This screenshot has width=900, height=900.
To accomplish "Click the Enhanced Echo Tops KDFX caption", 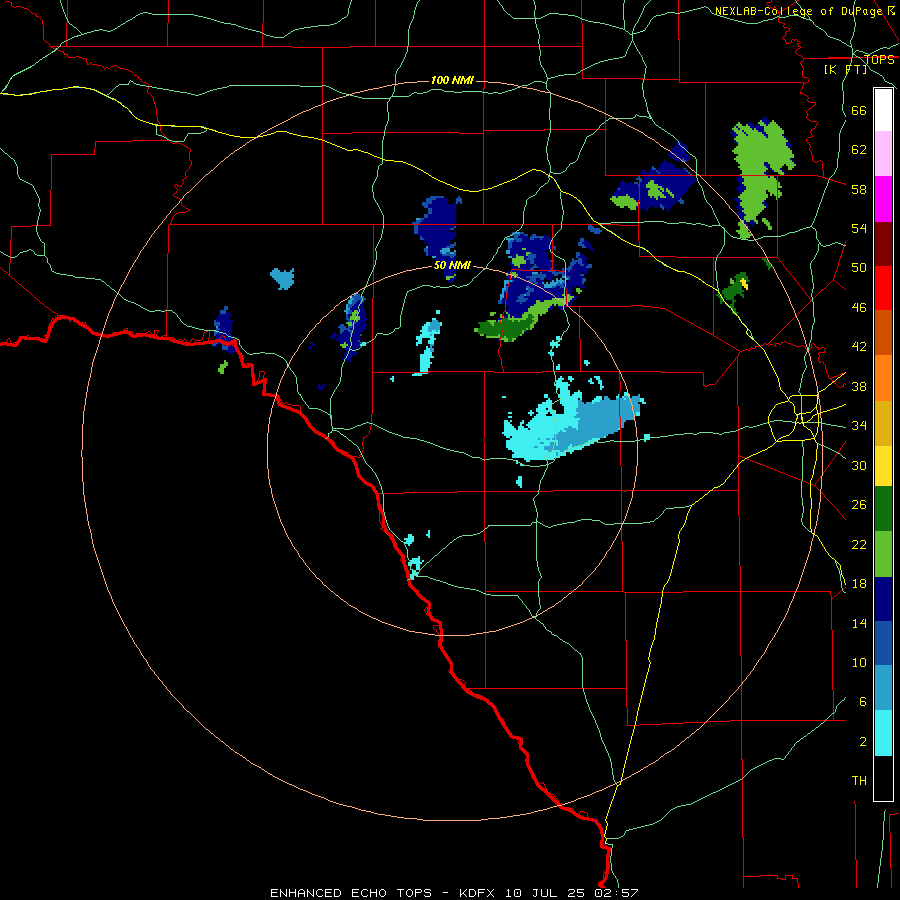I will 454,893.
